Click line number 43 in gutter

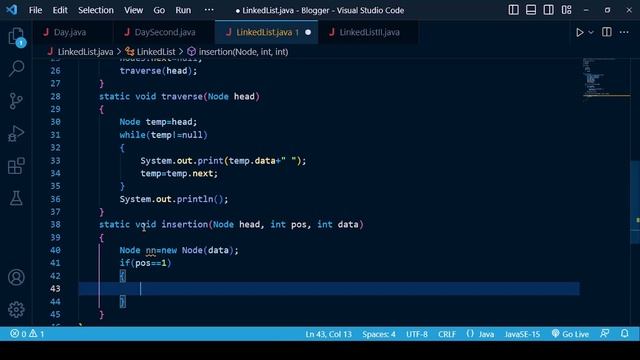point(56,289)
